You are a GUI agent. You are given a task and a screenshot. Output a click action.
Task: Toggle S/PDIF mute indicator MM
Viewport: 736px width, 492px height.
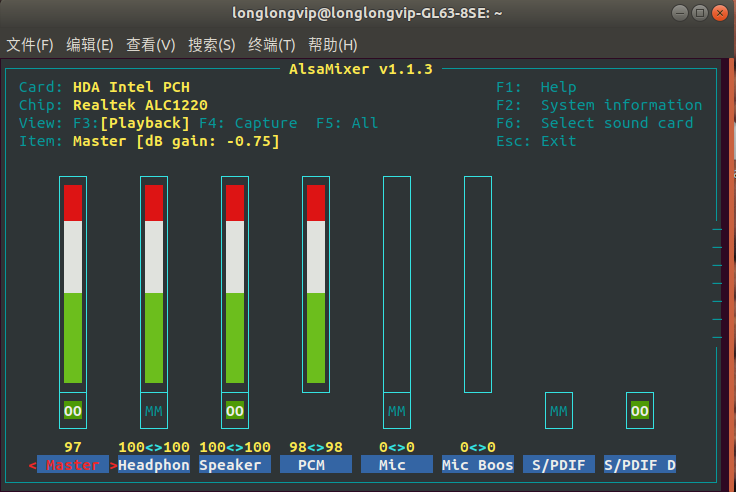559,411
